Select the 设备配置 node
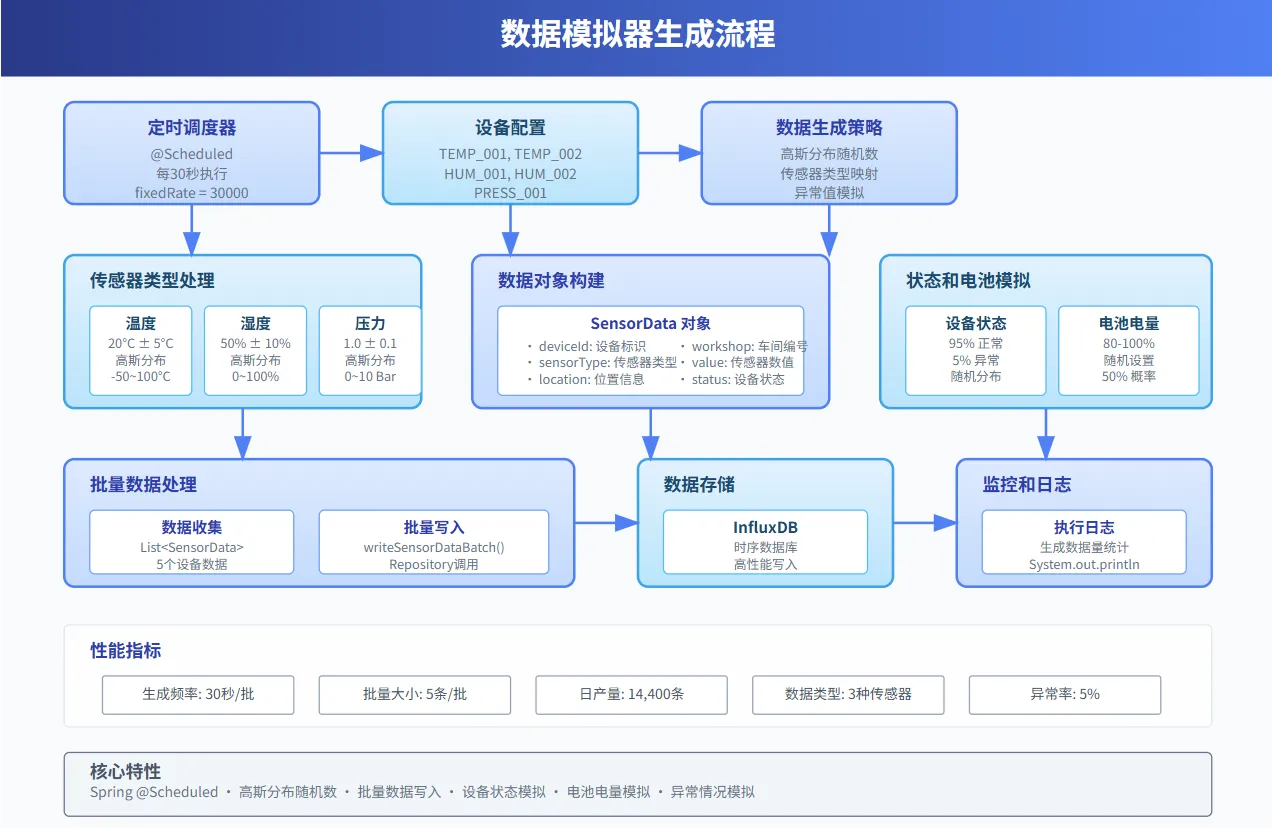Image resolution: width=1272 pixels, height=828 pixels. point(510,154)
